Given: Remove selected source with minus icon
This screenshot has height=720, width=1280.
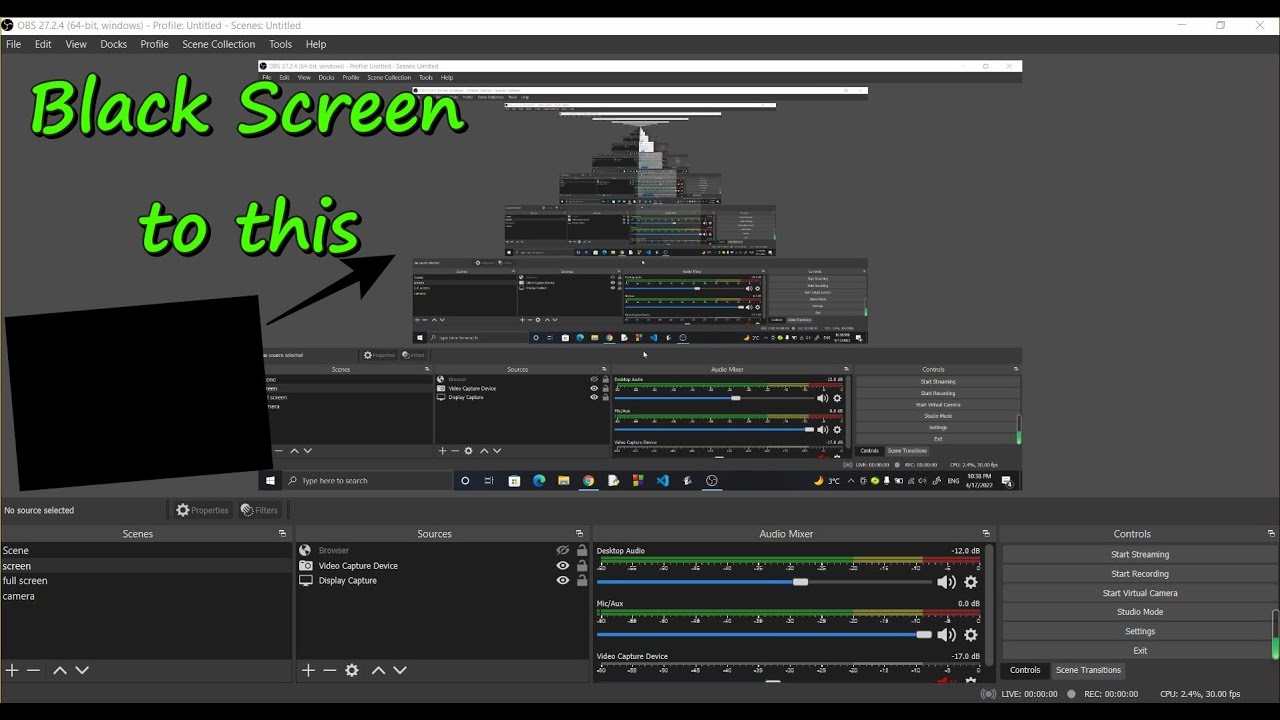Looking at the screenshot, I should 330,671.
